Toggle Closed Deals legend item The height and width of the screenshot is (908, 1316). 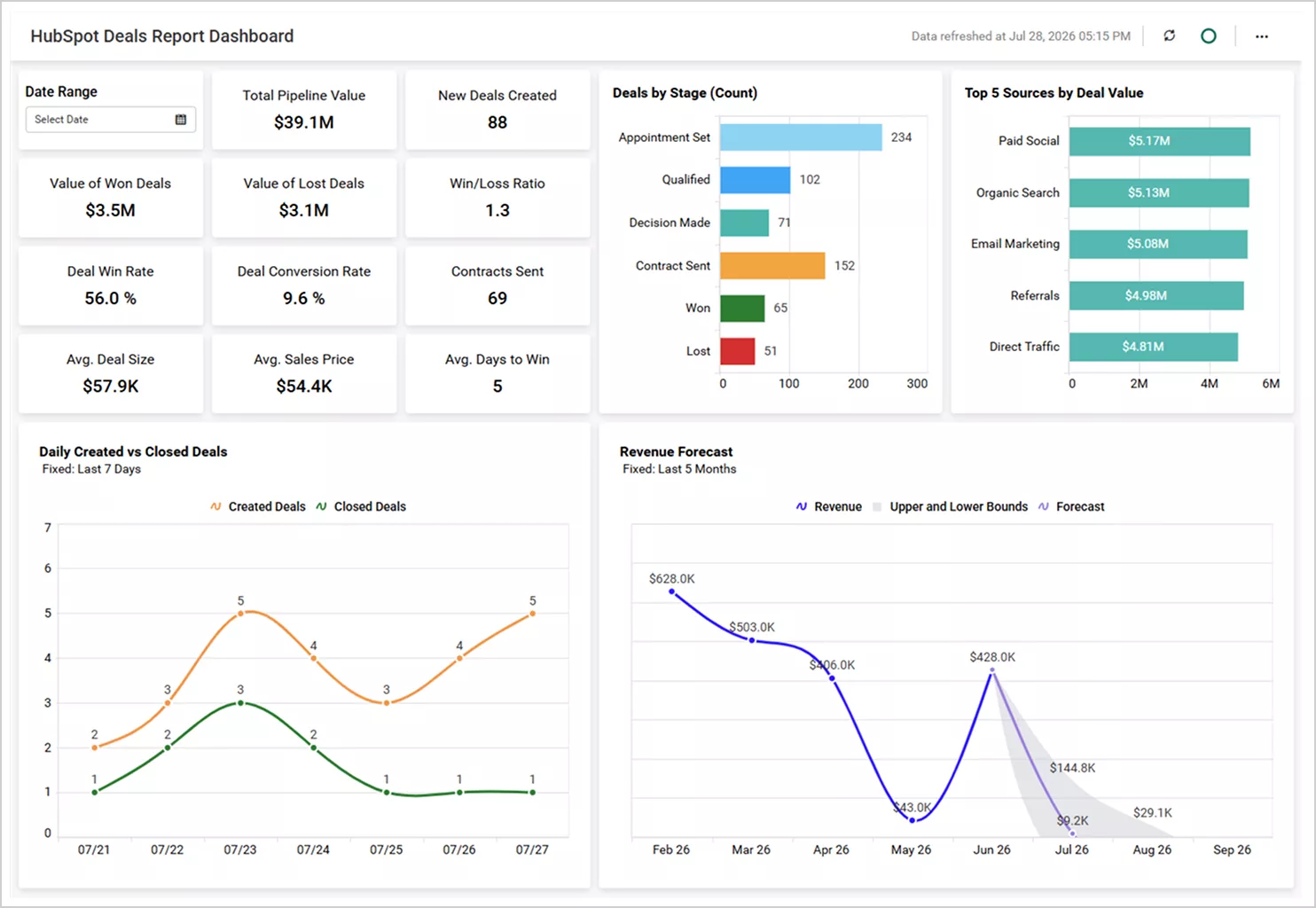point(361,506)
